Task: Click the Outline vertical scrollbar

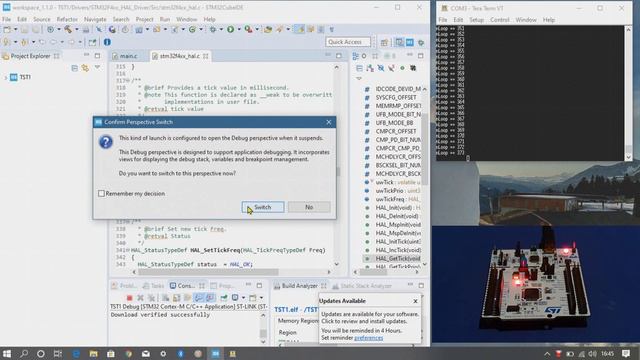Action: tap(425, 176)
